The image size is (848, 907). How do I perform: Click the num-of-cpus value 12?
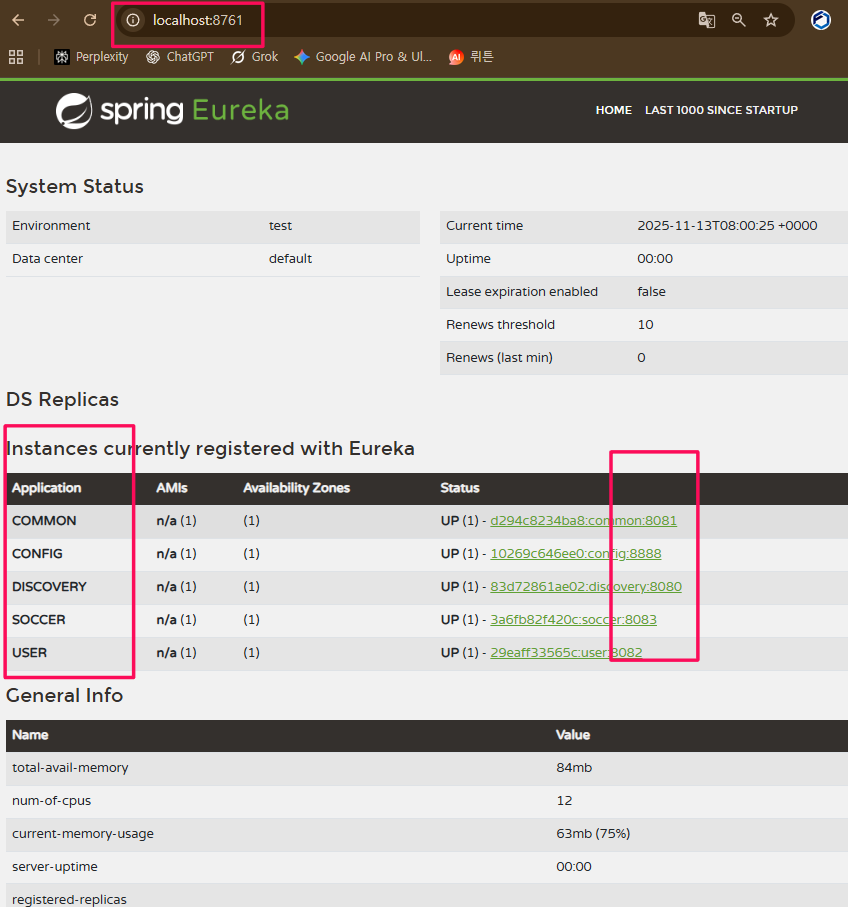[564, 801]
